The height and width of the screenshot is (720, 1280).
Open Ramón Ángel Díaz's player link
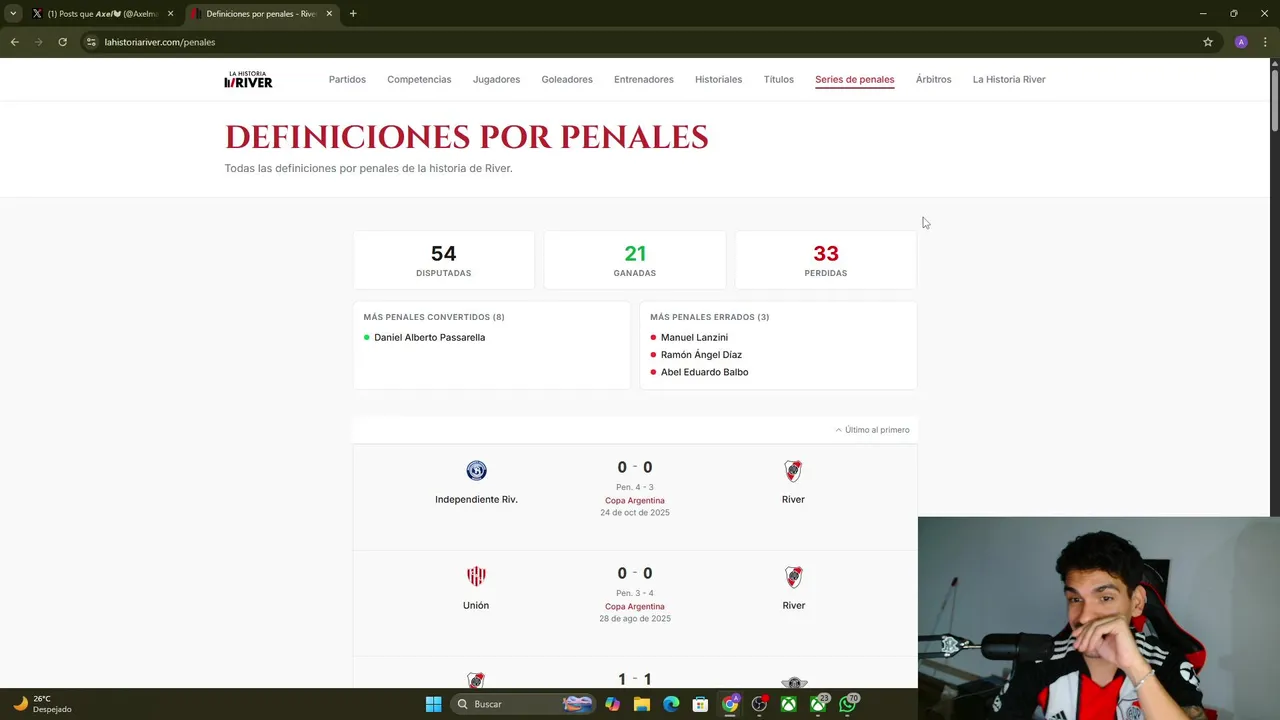point(701,354)
